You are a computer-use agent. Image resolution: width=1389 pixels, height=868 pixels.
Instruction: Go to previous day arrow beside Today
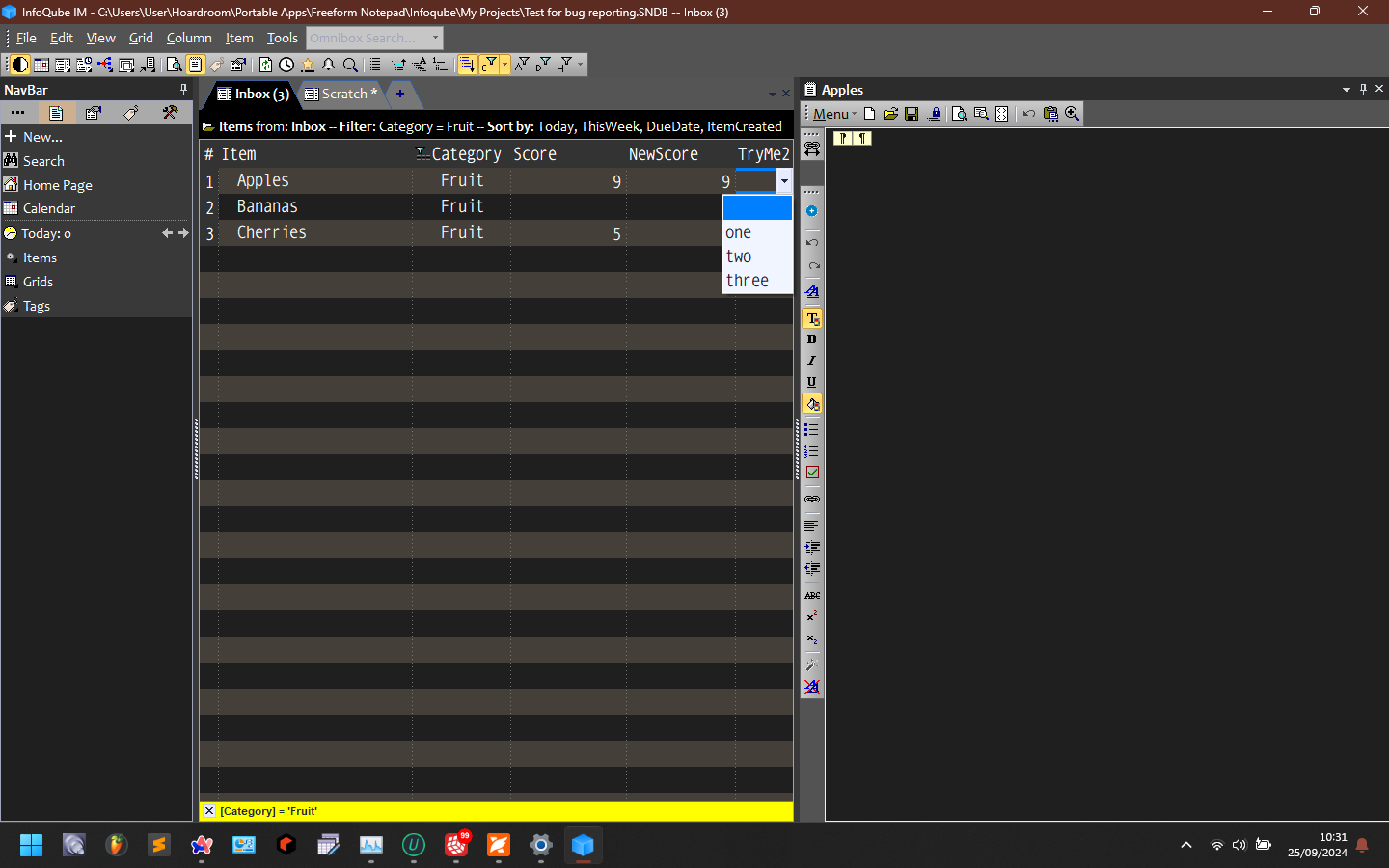(168, 233)
